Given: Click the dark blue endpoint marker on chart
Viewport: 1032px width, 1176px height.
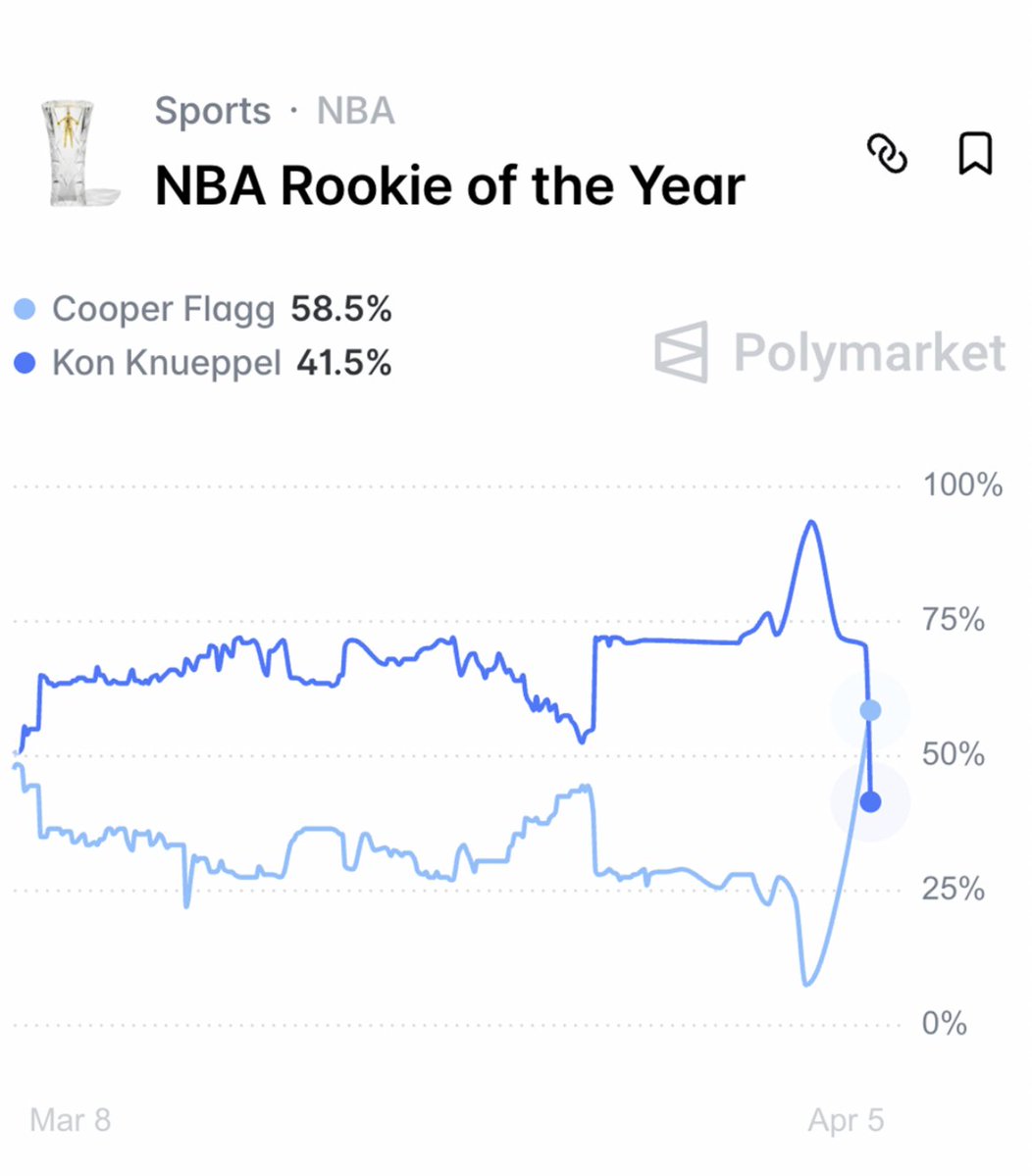Looking at the screenshot, I should click(x=870, y=802).
